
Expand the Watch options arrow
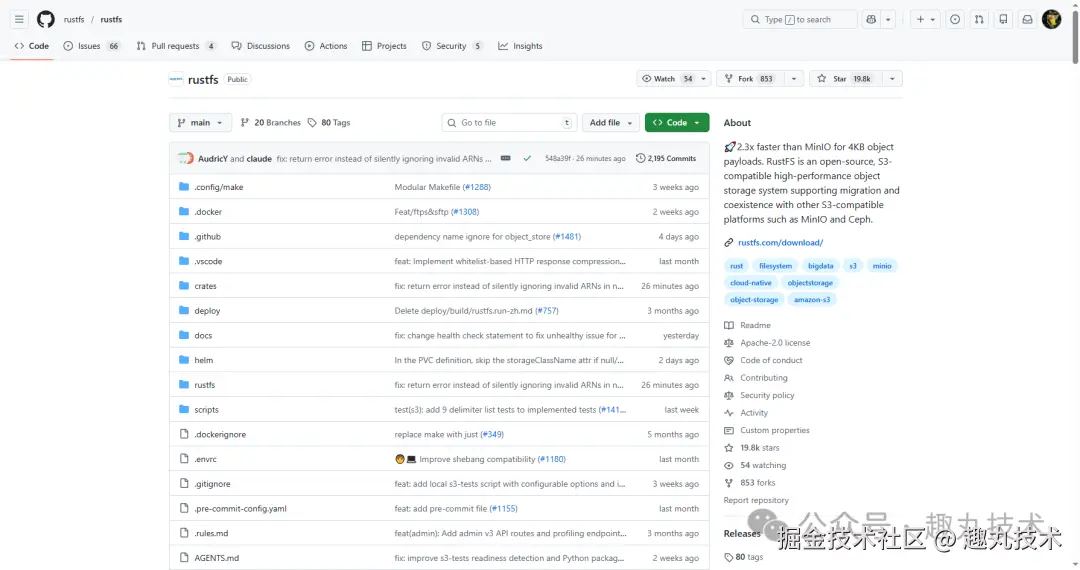[x=703, y=78]
